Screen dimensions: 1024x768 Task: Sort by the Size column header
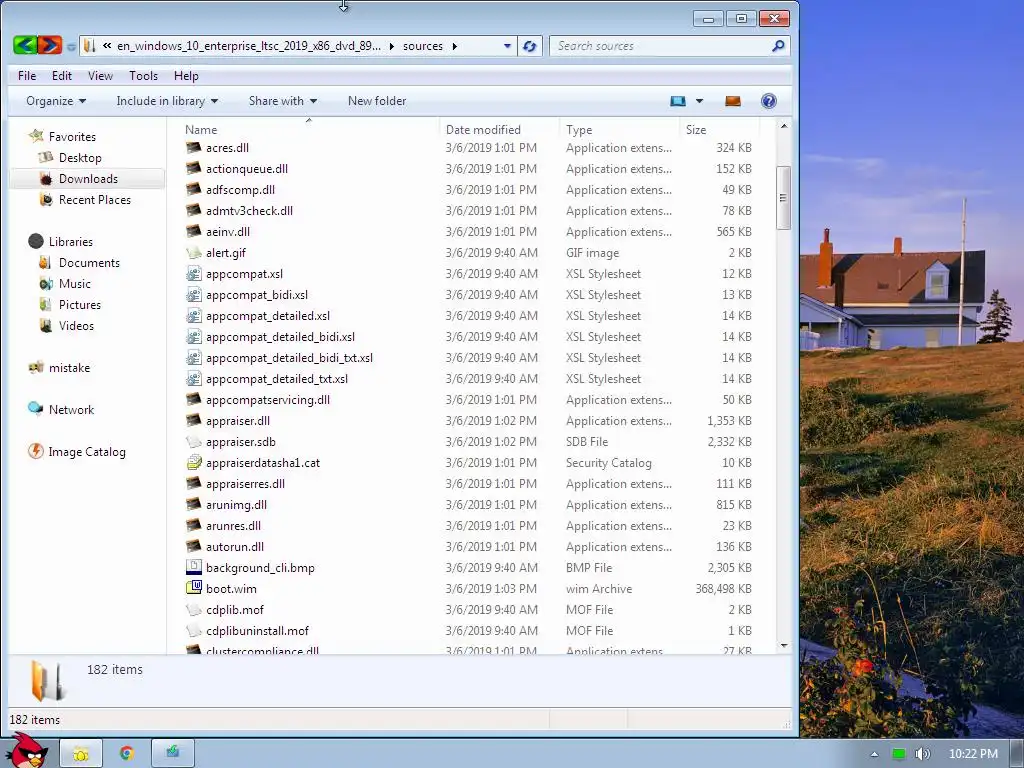(720, 129)
